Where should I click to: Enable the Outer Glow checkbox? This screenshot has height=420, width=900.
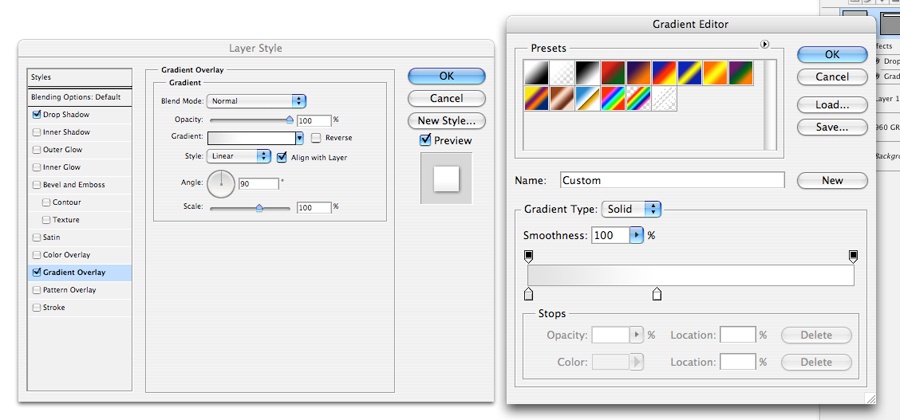[x=37, y=150]
